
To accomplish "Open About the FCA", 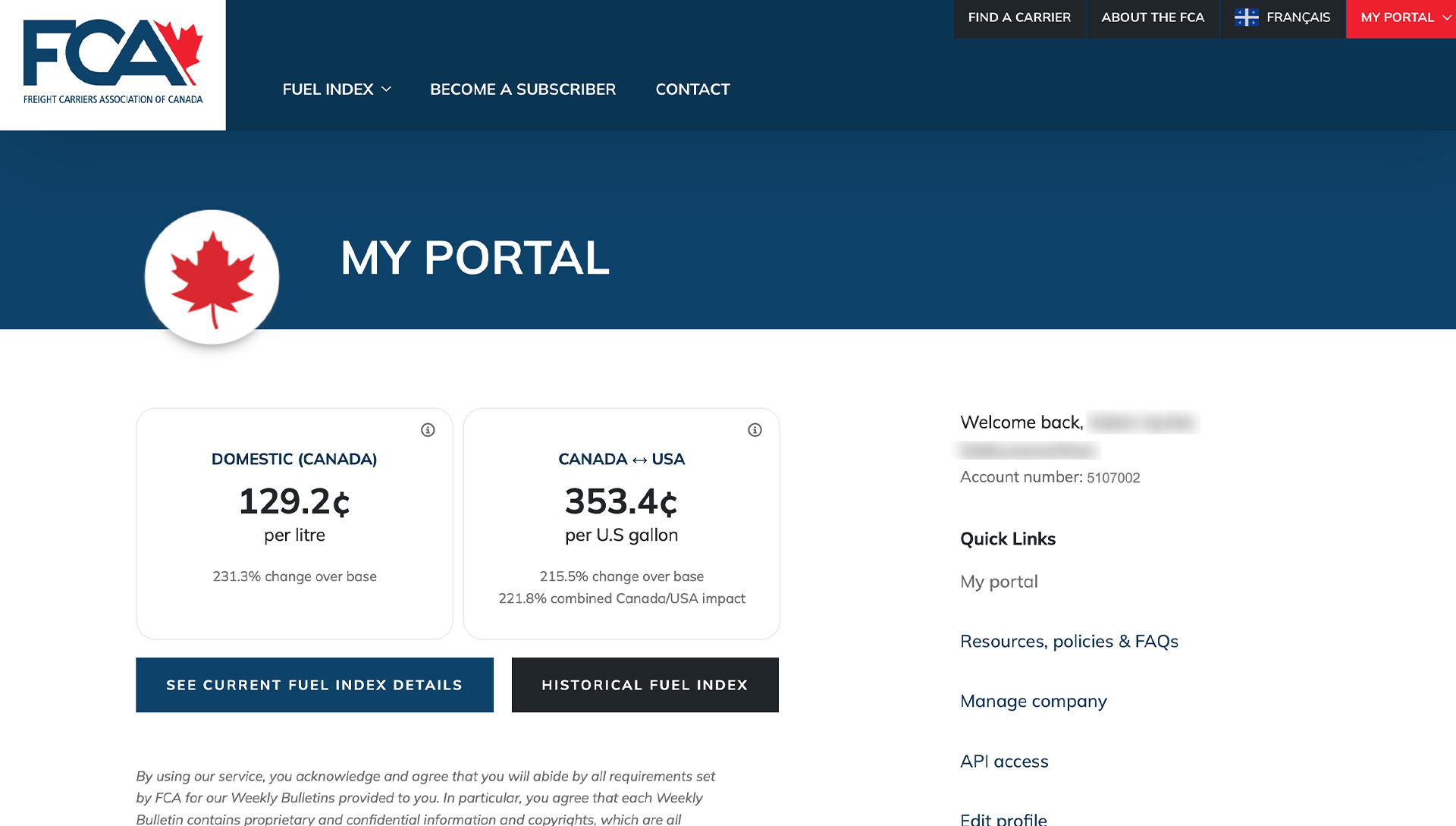I will [x=1153, y=17].
